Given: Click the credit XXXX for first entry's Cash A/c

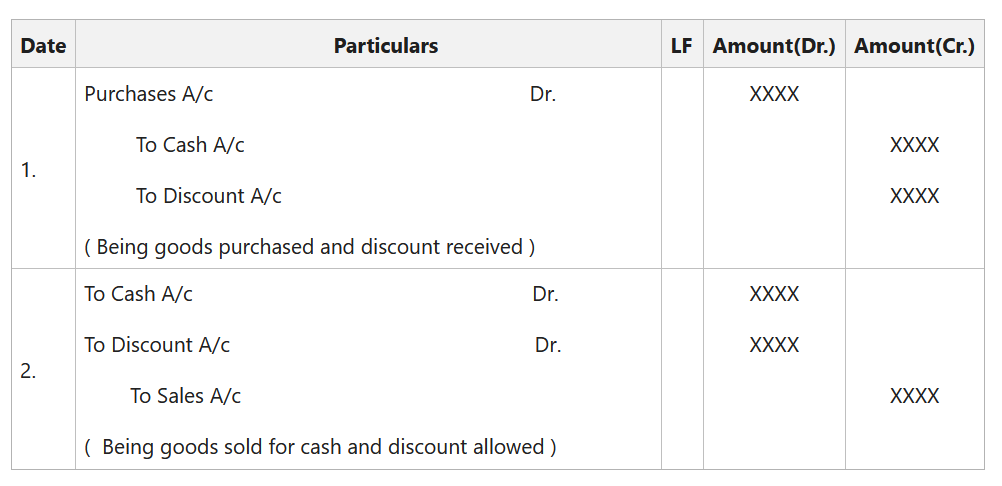Looking at the screenshot, I should [914, 145].
